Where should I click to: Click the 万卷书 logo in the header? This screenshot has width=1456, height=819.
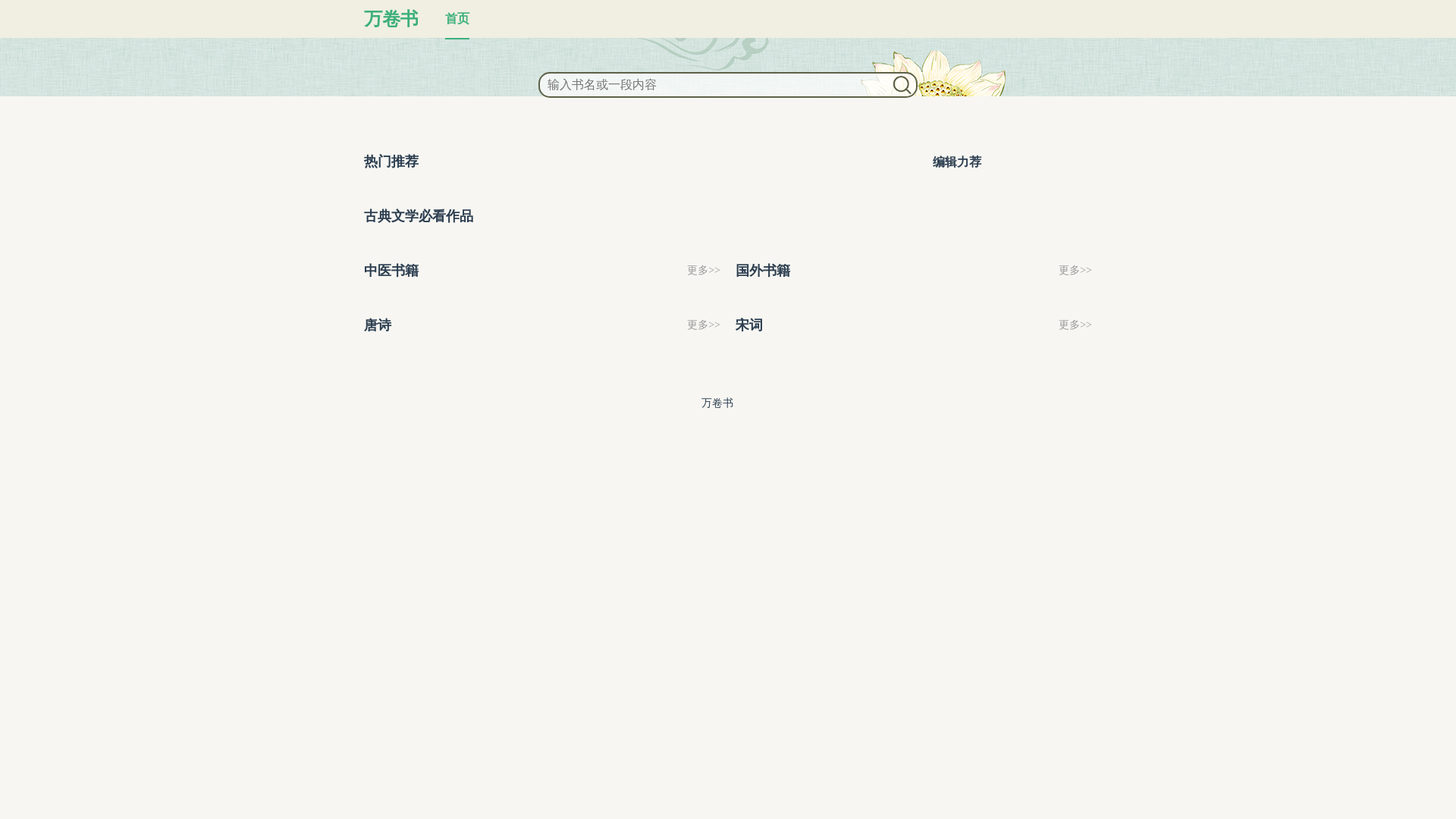click(391, 19)
